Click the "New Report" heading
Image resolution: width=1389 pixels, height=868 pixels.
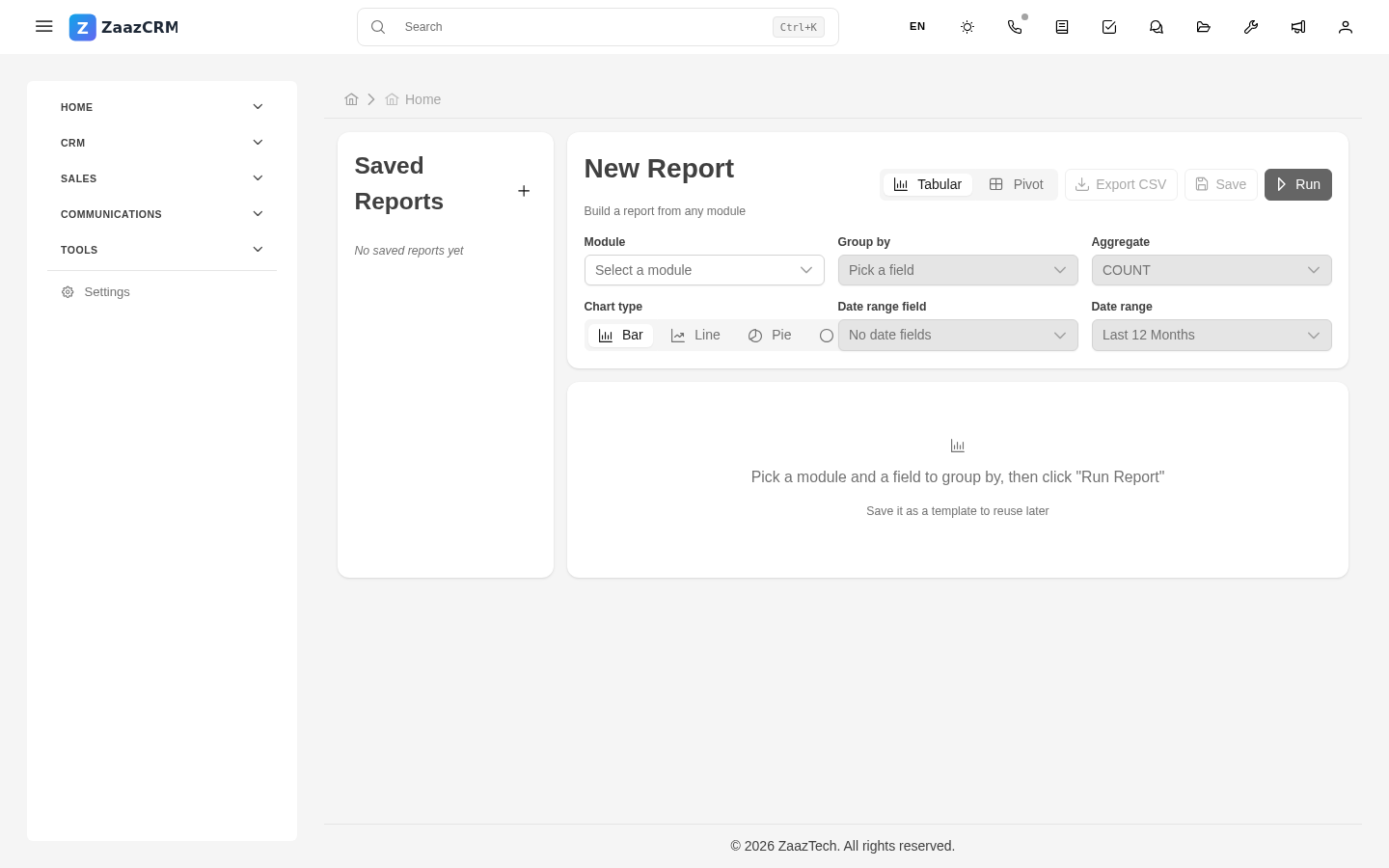pyautogui.click(x=659, y=169)
